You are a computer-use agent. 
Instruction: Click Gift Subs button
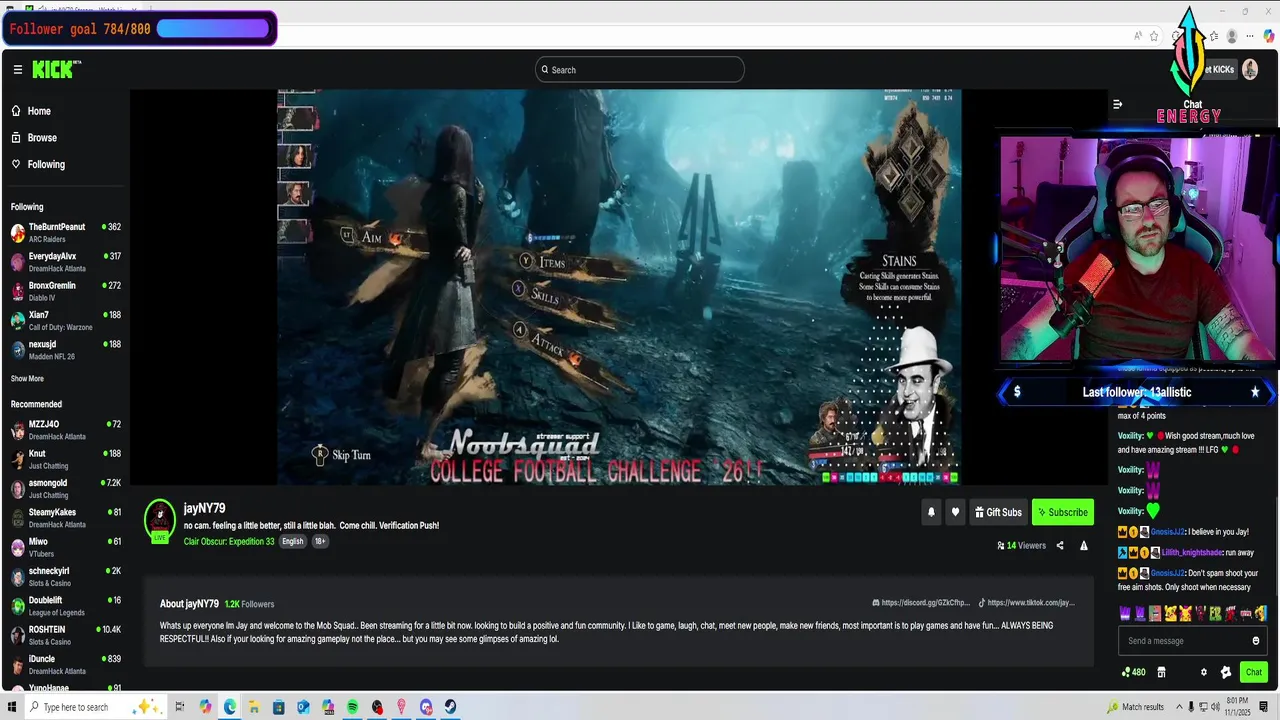click(x=998, y=512)
